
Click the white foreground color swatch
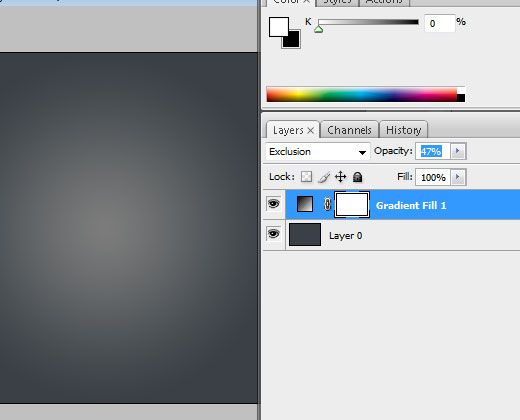[x=279, y=27]
